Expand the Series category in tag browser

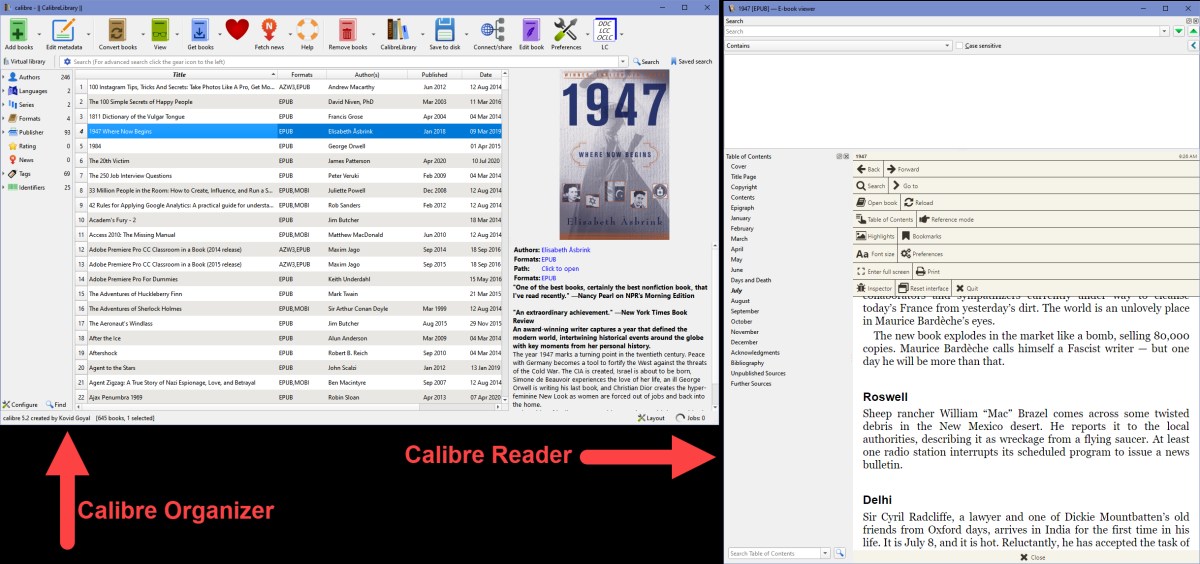[x=3, y=104]
